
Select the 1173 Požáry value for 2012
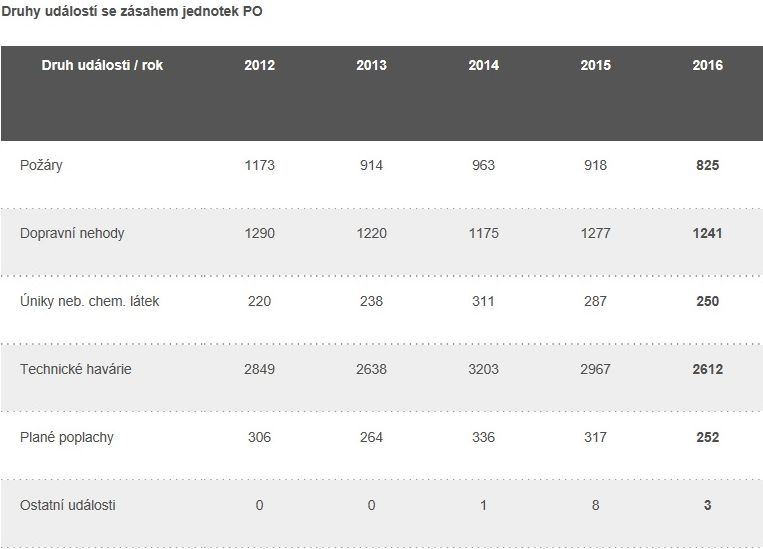(x=259, y=165)
